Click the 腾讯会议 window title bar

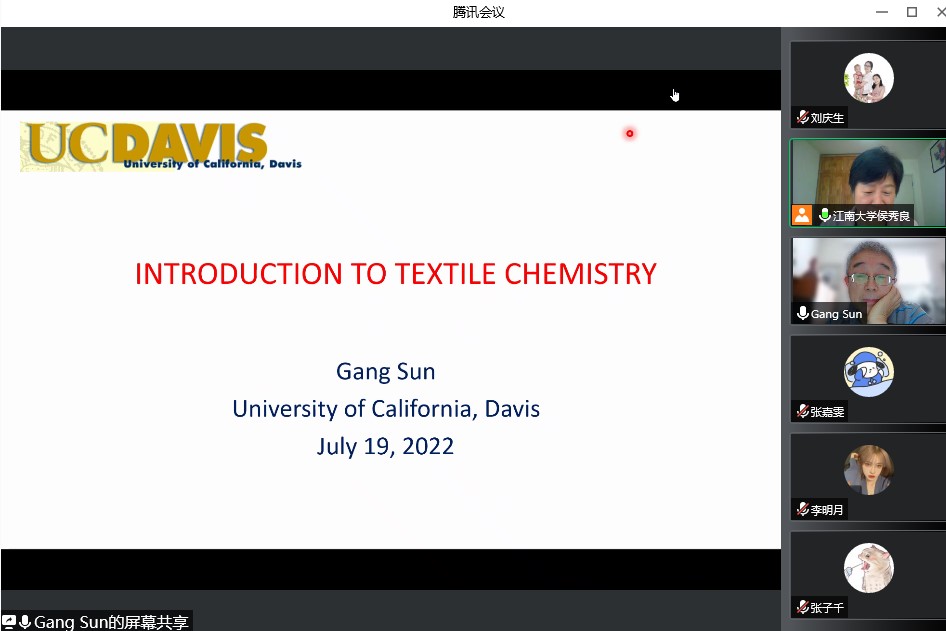[x=478, y=12]
